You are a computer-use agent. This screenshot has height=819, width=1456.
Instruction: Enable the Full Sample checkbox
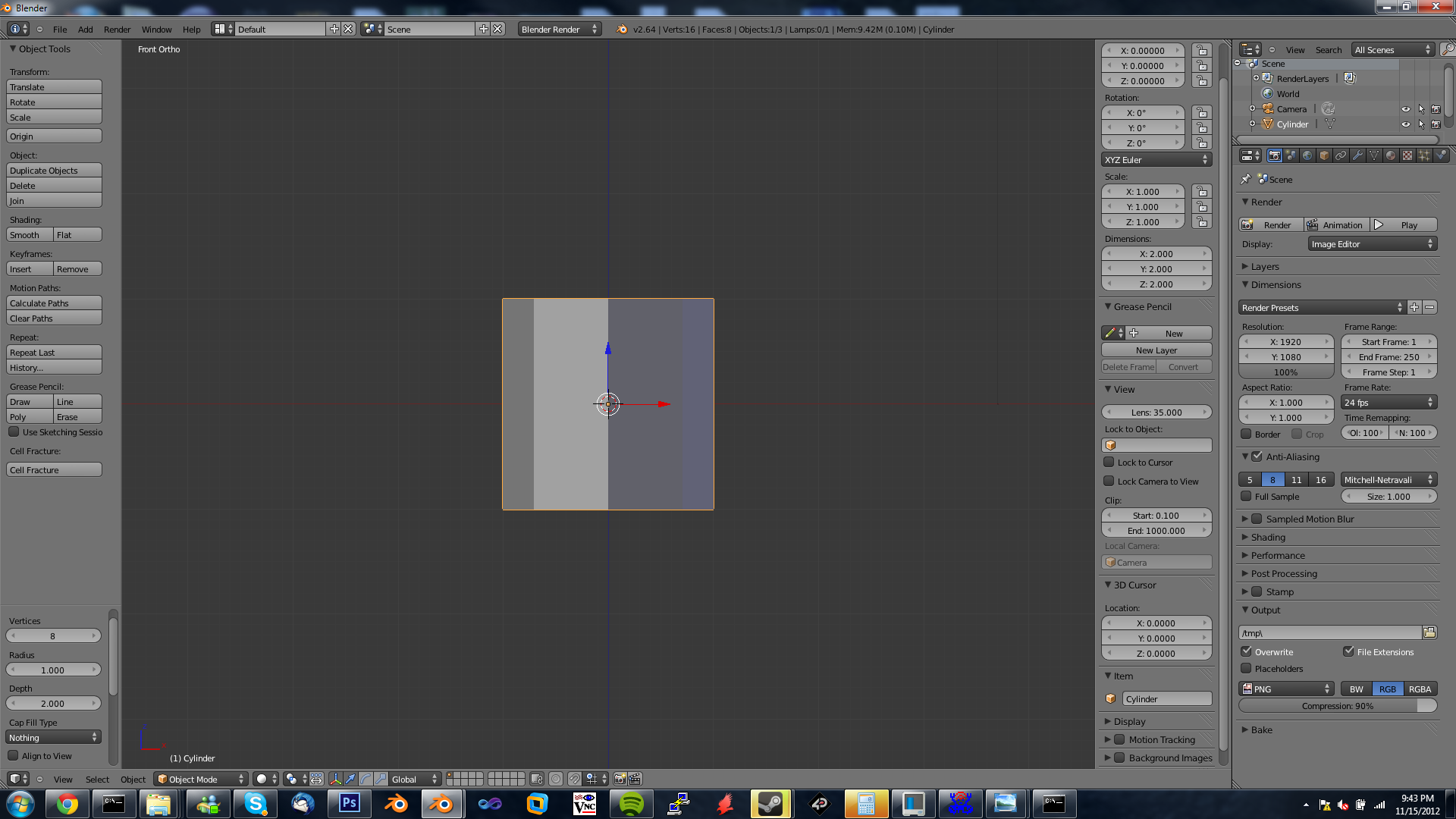(1246, 496)
